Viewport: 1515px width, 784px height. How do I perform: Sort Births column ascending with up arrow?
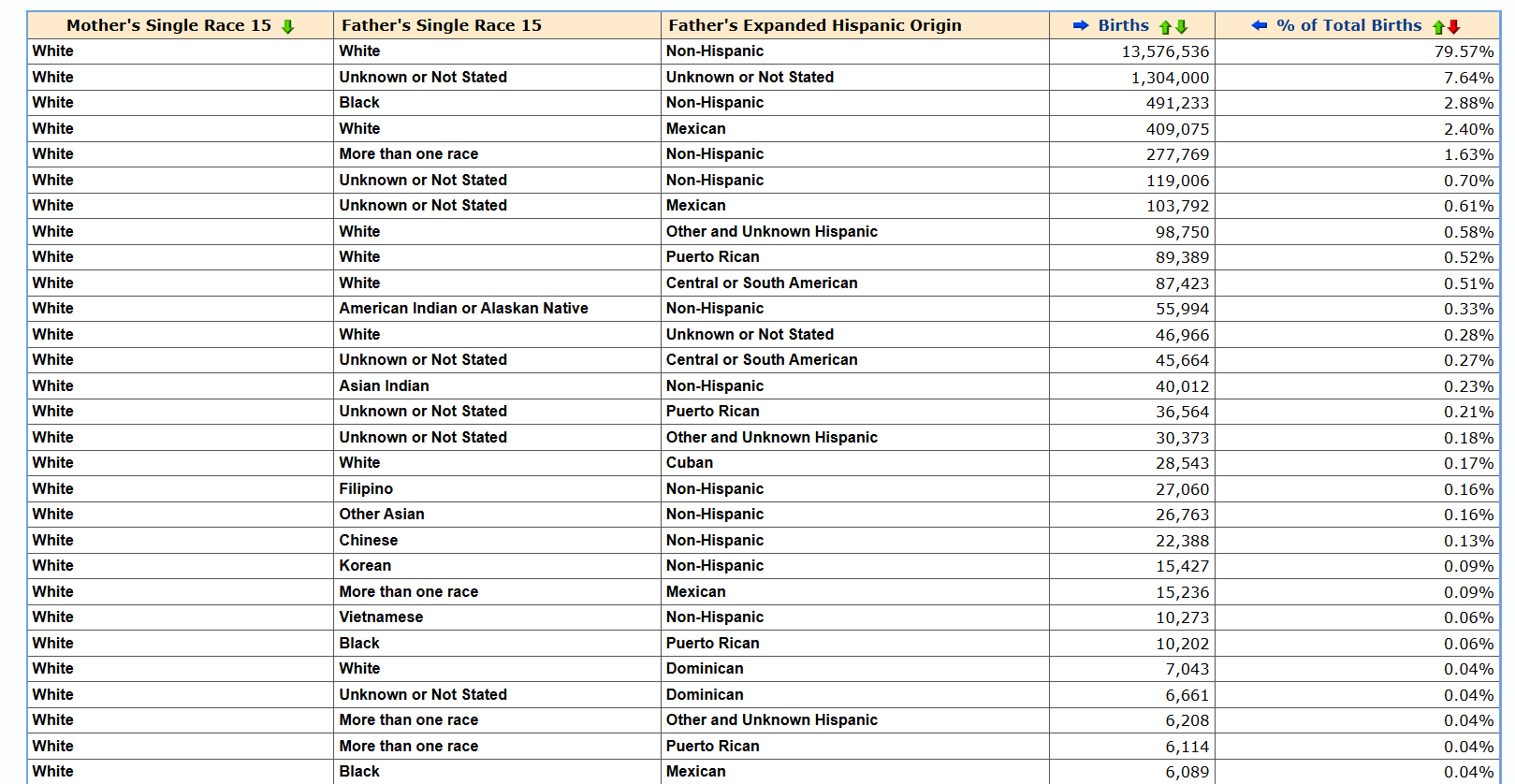pyautogui.click(x=1166, y=26)
